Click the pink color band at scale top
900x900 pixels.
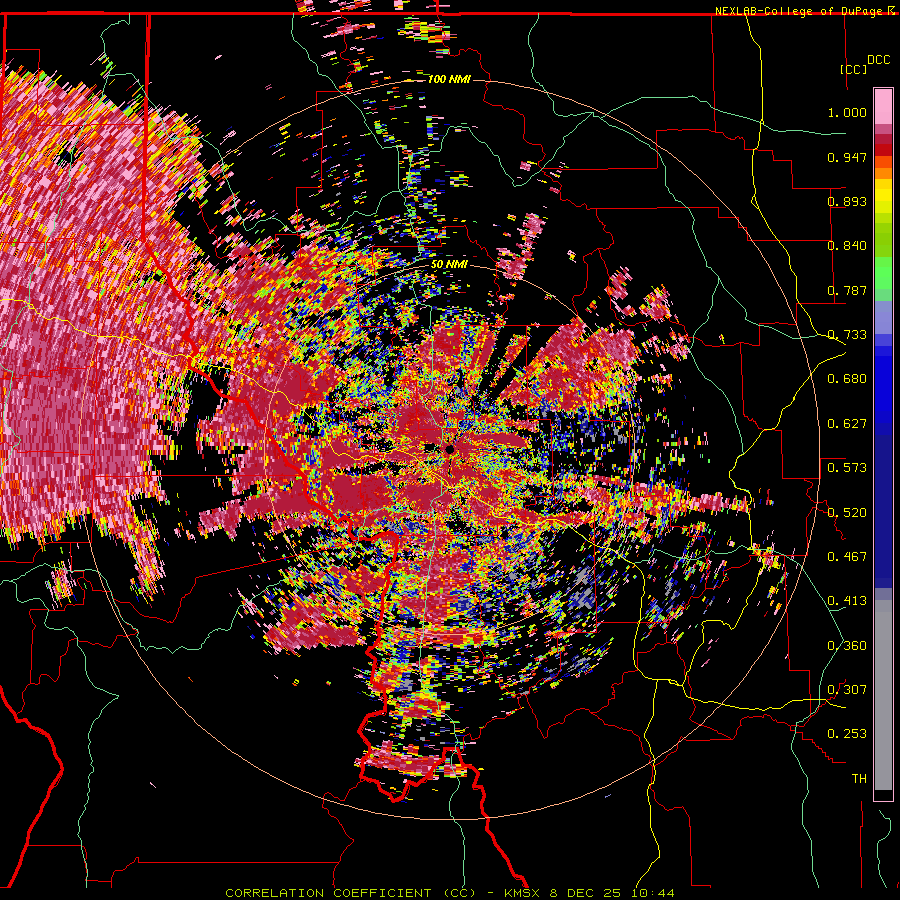(883, 107)
